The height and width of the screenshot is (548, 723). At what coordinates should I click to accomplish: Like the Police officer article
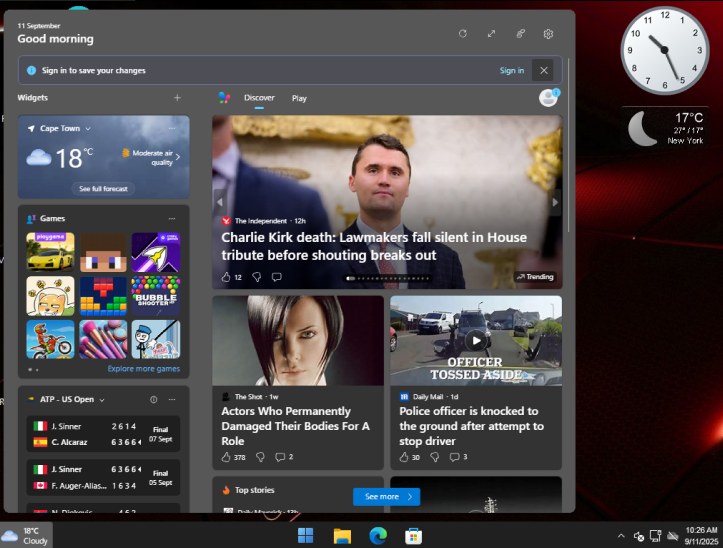(404, 457)
